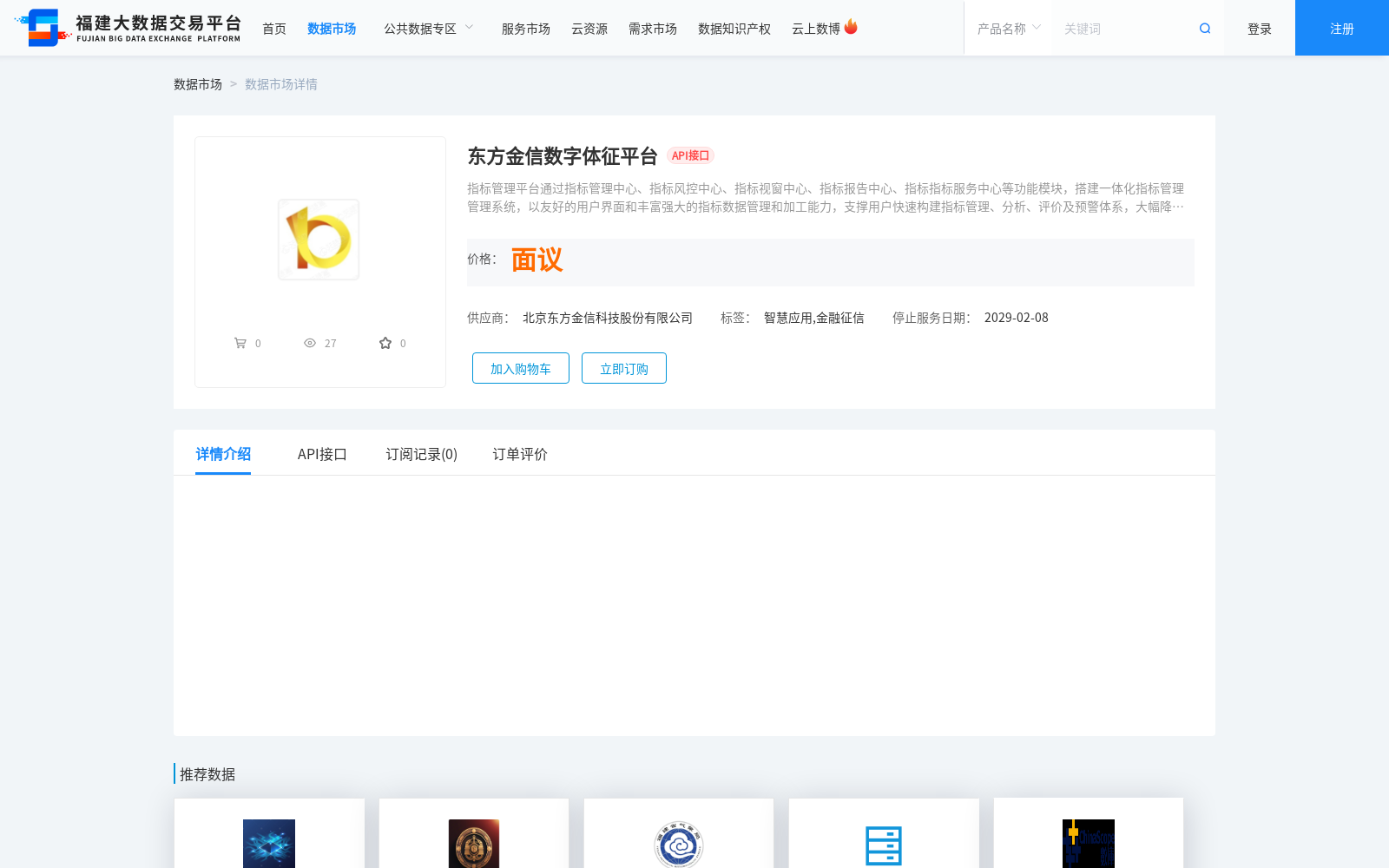Click the 加入购物车 button
Image resolution: width=1389 pixels, height=868 pixels.
click(521, 368)
